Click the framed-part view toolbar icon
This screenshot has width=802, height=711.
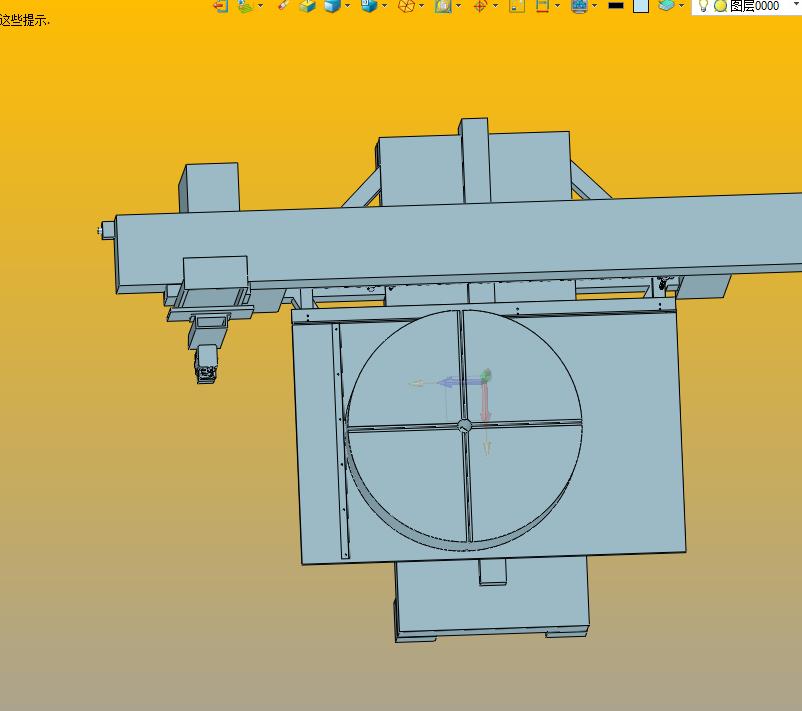click(x=443, y=6)
